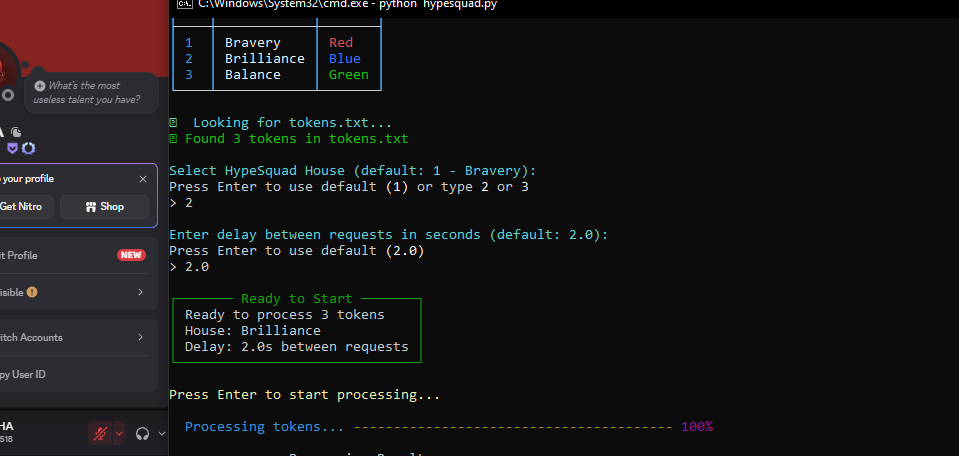Image resolution: width=959 pixels, height=456 pixels.
Task: Click the Get Nitro button
Action: coord(26,207)
